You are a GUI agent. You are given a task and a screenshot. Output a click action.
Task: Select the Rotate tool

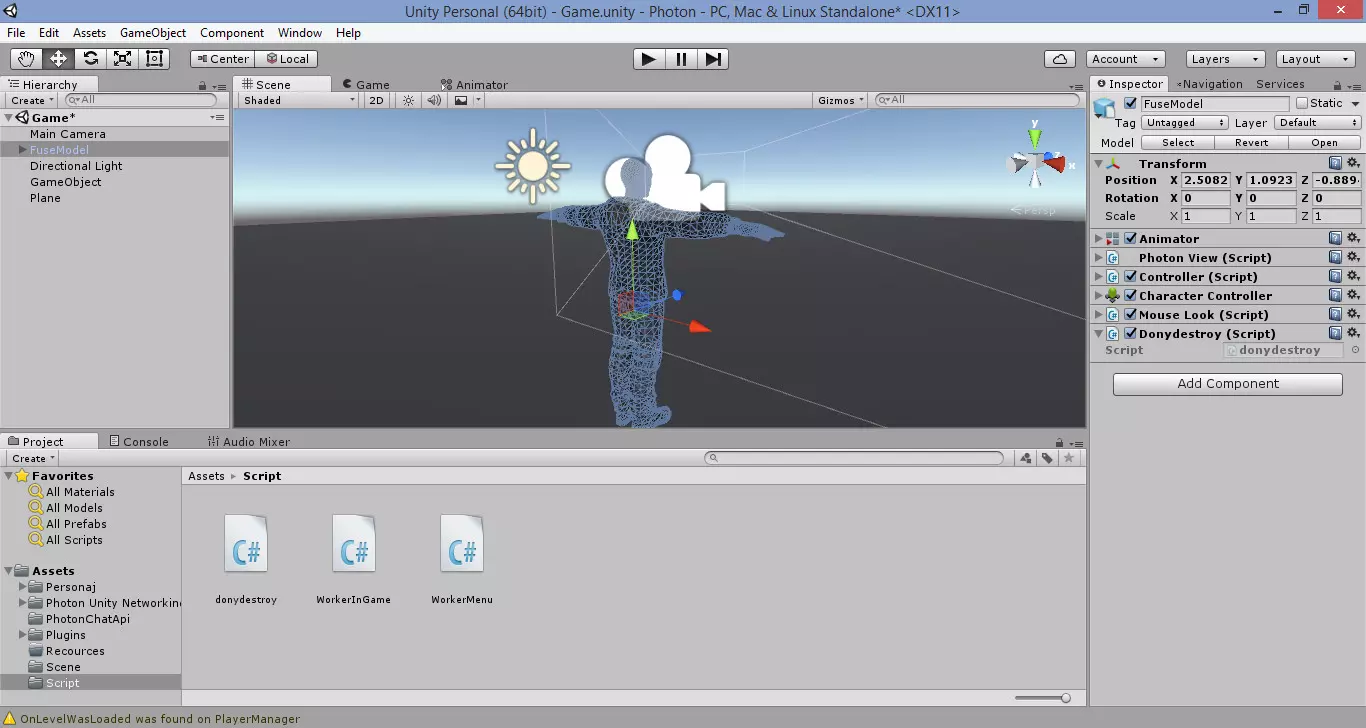click(90, 58)
